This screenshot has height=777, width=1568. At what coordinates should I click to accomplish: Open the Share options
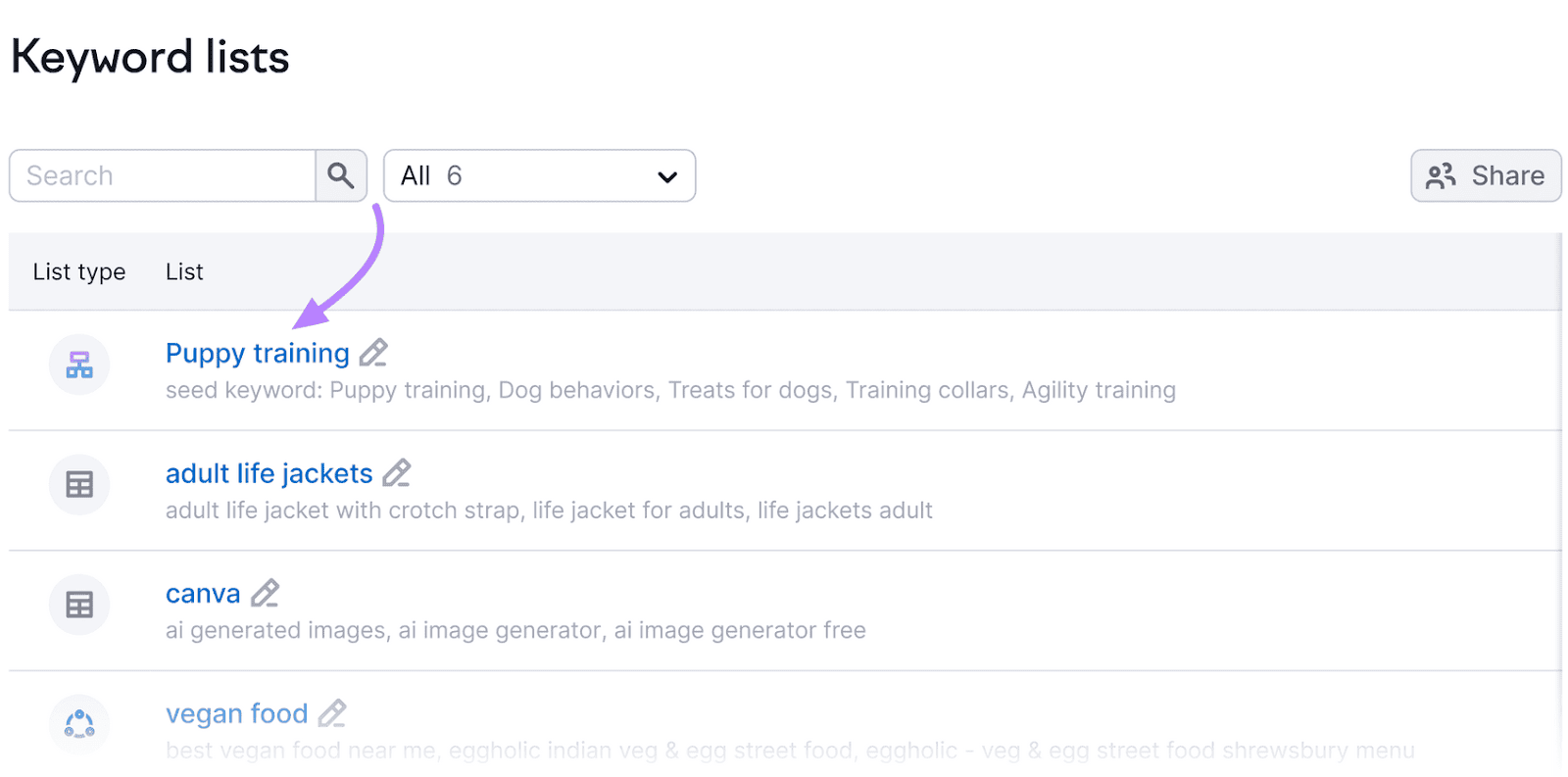(x=1486, y=175)
